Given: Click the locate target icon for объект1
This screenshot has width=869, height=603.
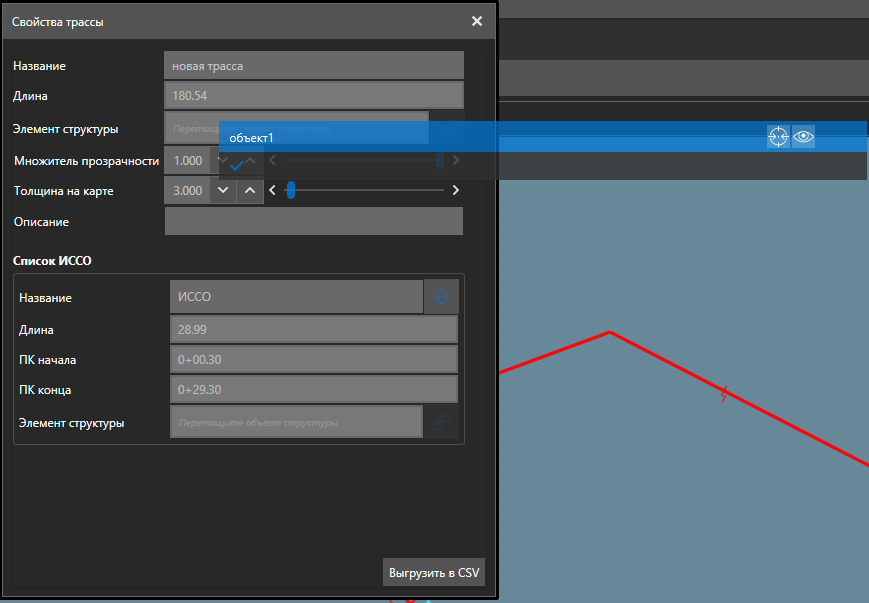Looking at the screenshot, I should point(778,137).
